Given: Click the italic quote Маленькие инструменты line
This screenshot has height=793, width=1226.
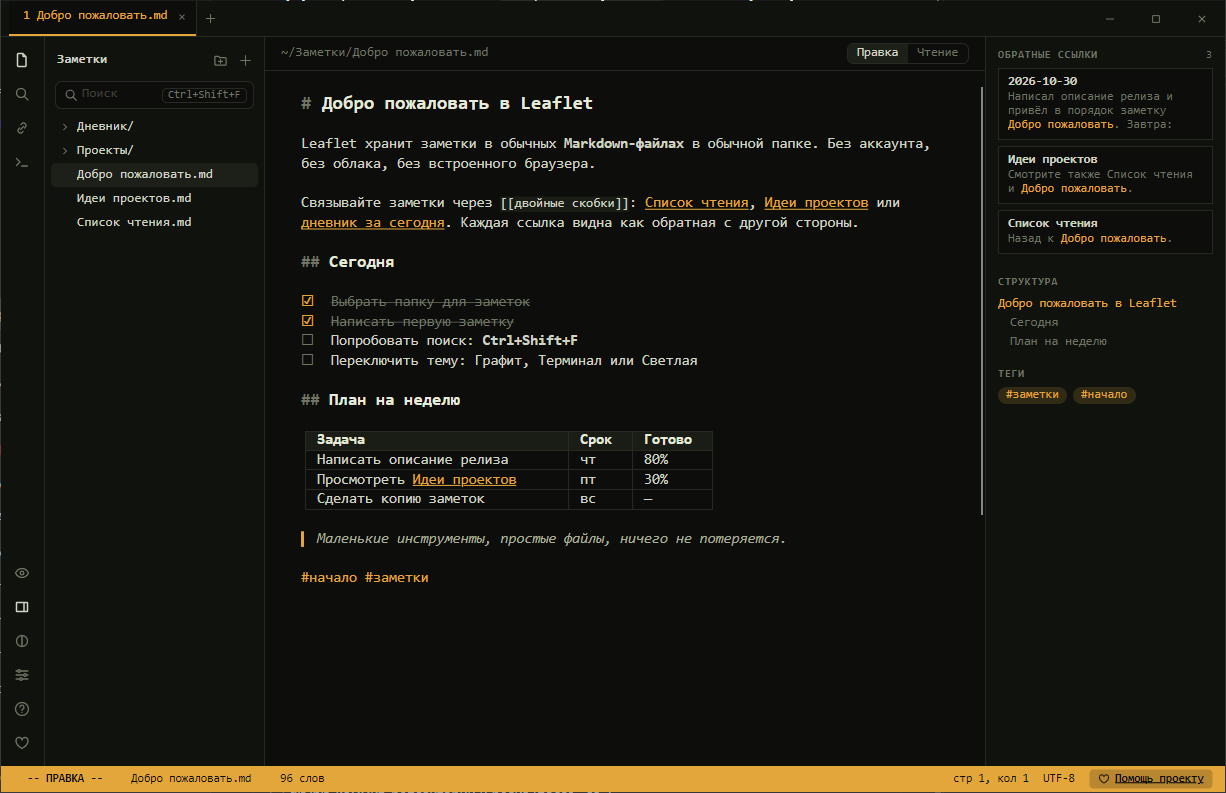Looking at the screenshot, I should 551,539.
